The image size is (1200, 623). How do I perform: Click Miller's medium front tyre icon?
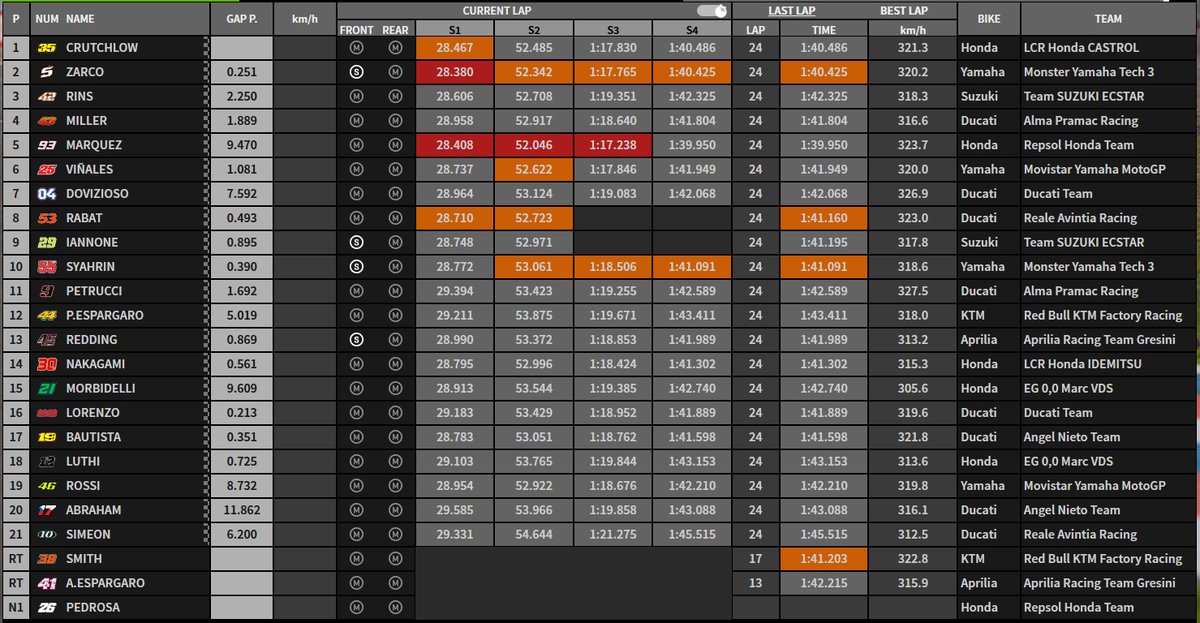tap(357, 120)
